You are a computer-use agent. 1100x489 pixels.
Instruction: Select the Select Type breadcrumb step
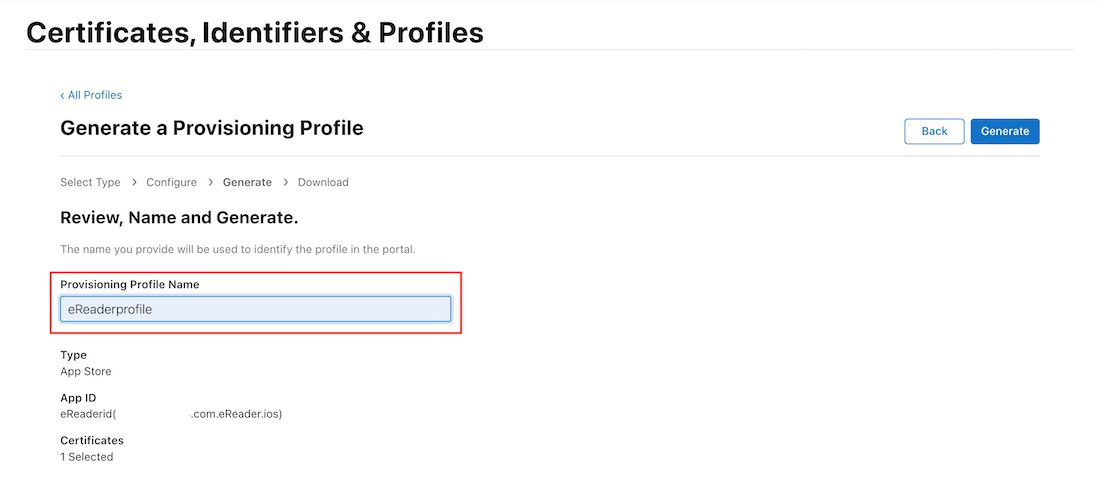click(x=90, y=182)
